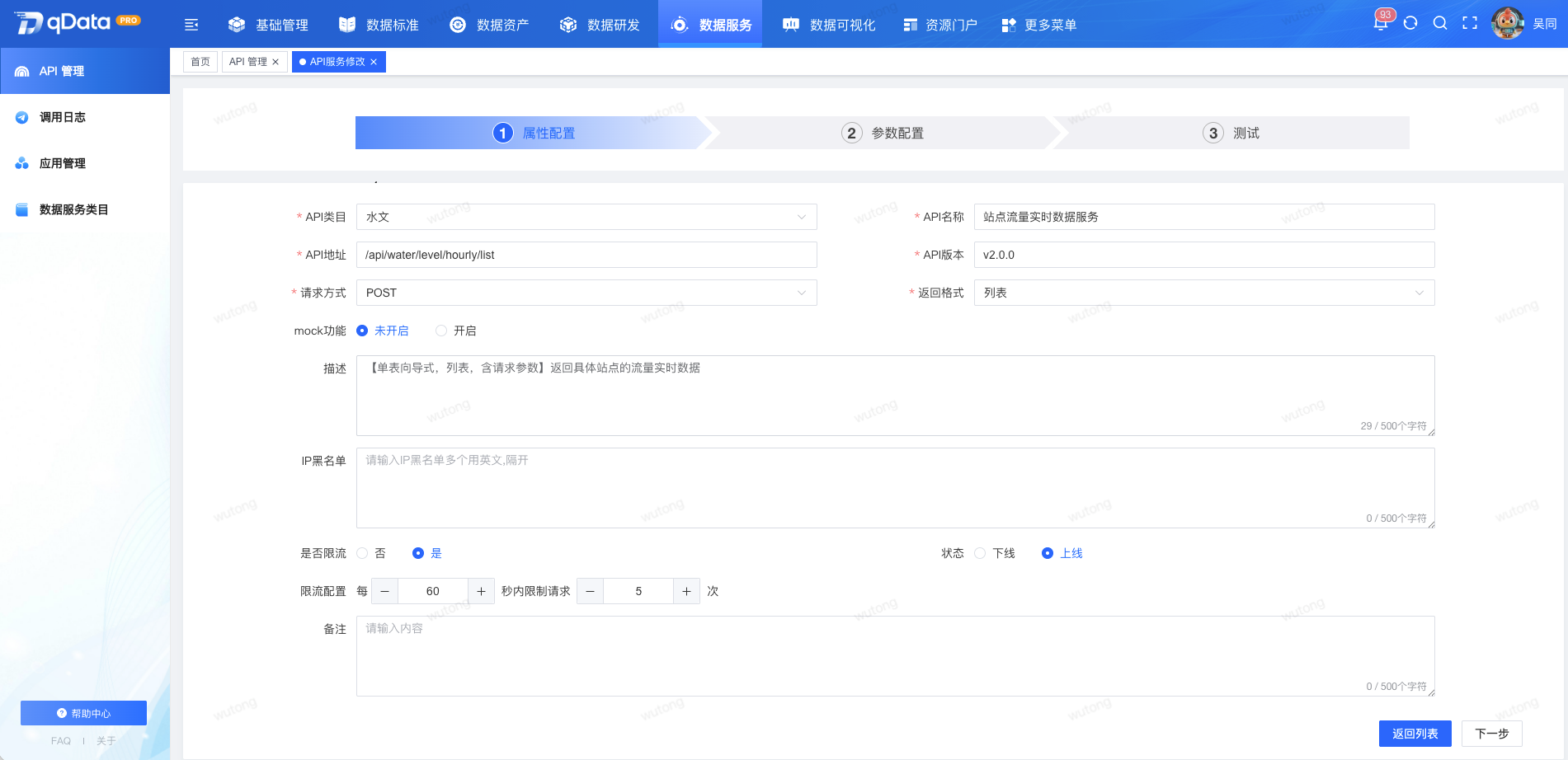This screenshot has width=1568, height=760.
Task: Click the 调用日志 sidebar icon
Action: tap(22, 118)
